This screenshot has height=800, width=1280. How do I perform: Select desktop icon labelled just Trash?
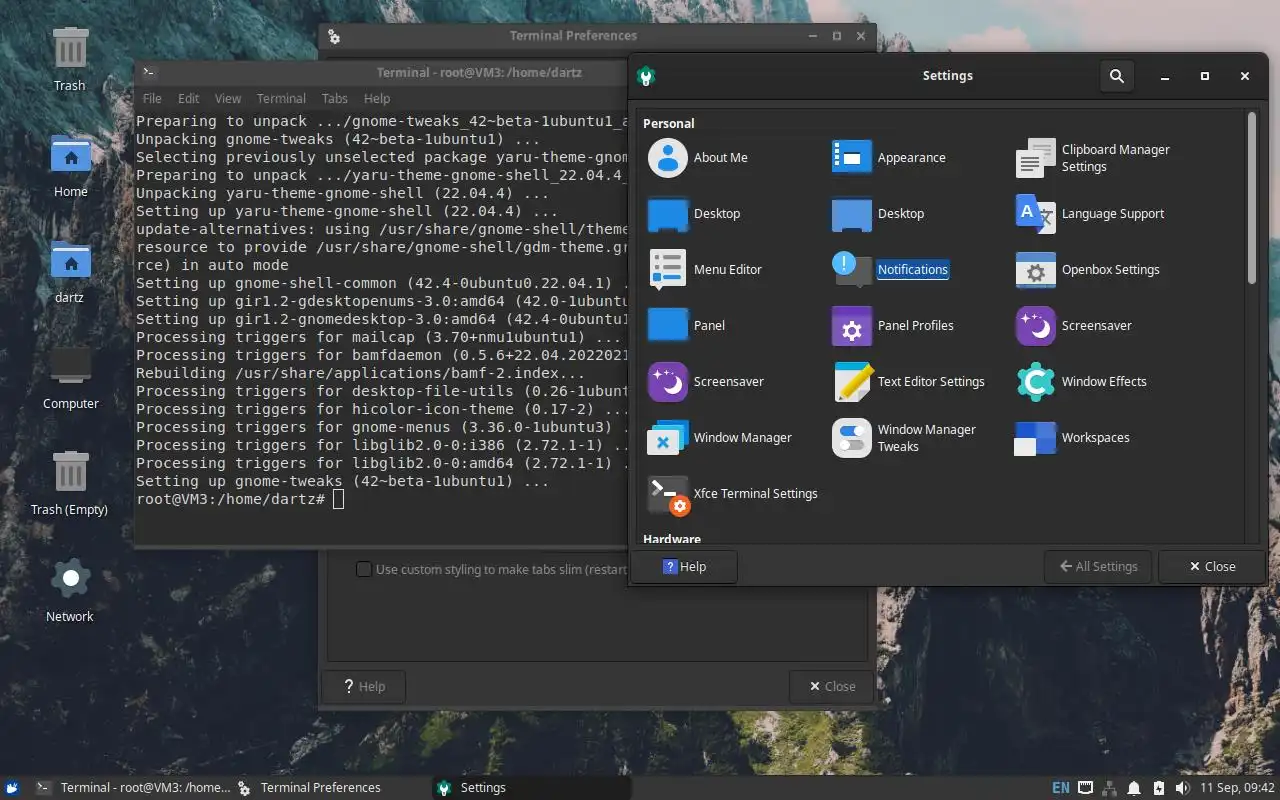tap(70, 60)
